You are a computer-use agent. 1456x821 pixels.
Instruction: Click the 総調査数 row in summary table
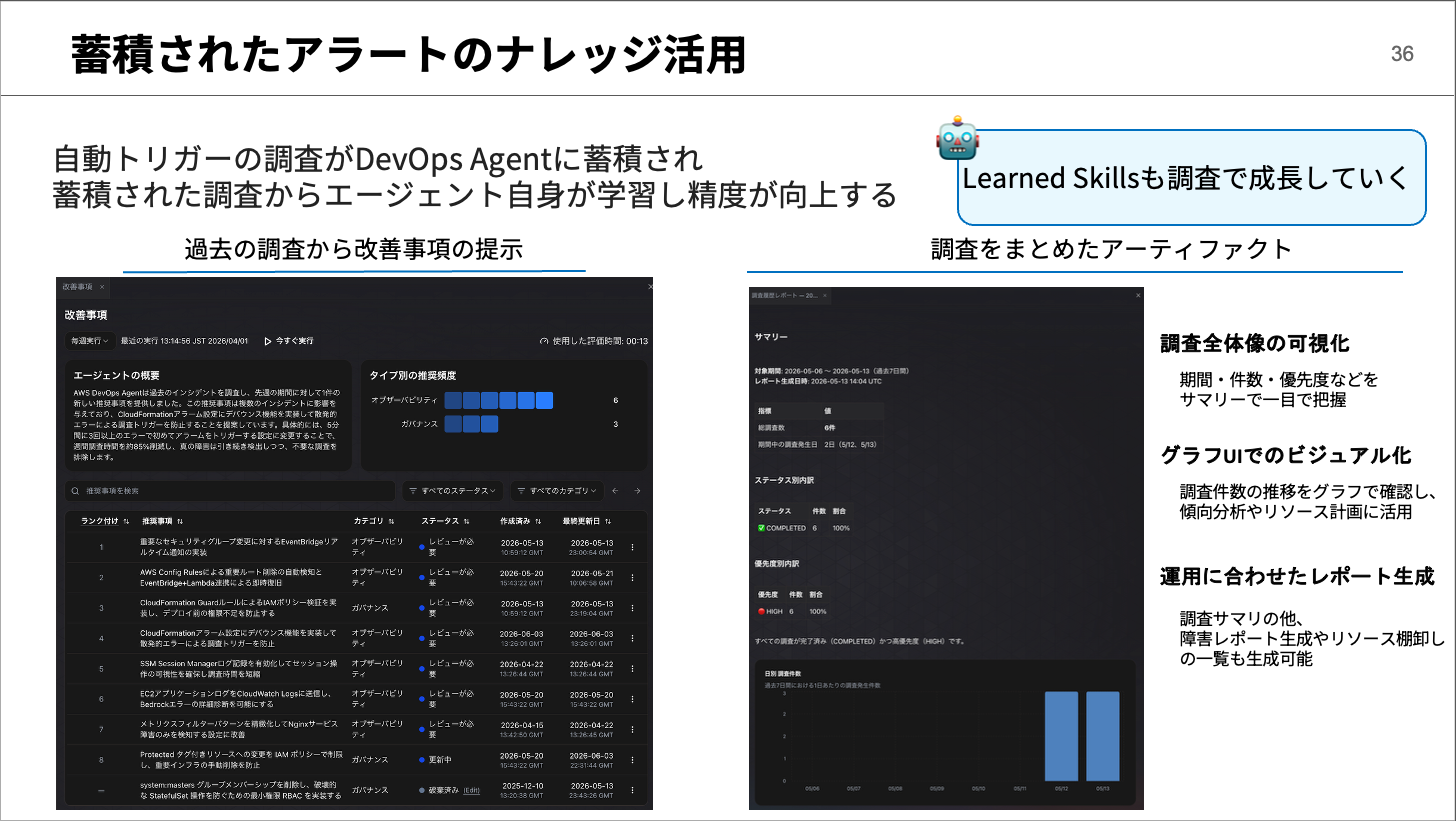pos(819,428)
